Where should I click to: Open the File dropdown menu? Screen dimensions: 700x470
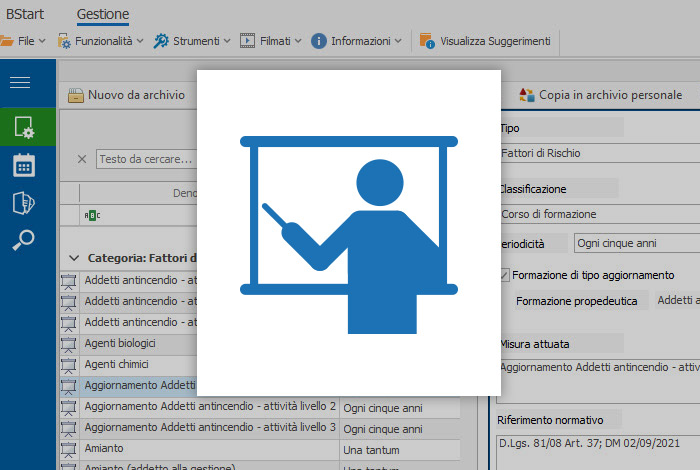click(x=20, y=41)
